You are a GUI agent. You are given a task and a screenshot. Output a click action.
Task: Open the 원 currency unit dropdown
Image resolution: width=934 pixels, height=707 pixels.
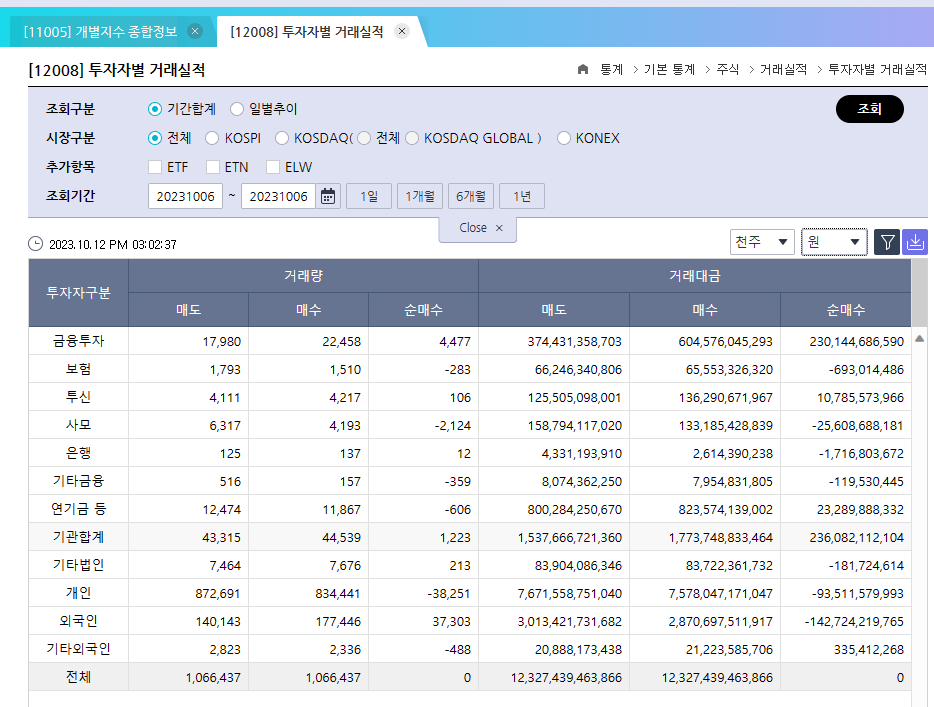click(834, 242)
